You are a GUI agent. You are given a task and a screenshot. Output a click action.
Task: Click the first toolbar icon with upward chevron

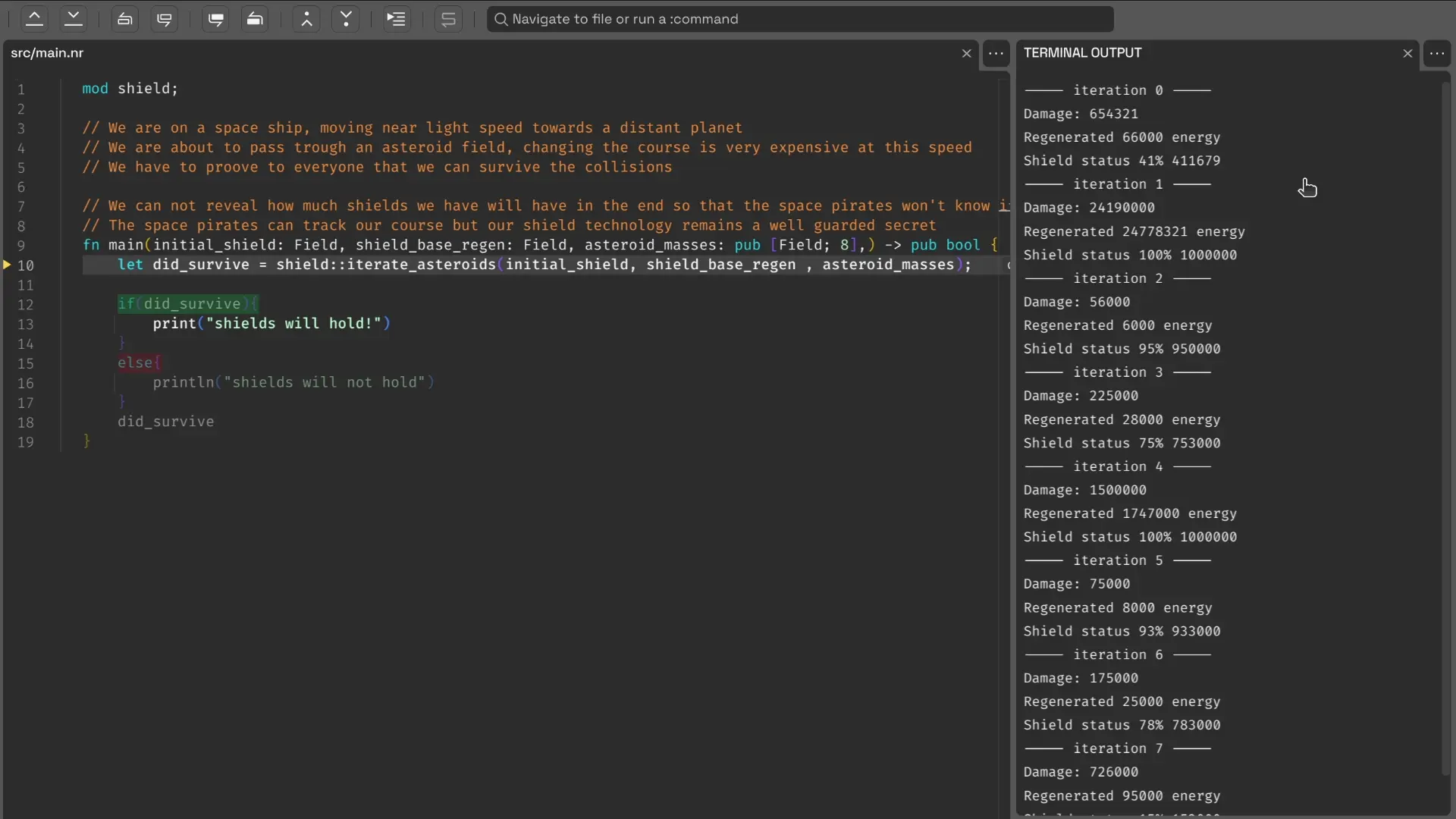pos(34,19)
